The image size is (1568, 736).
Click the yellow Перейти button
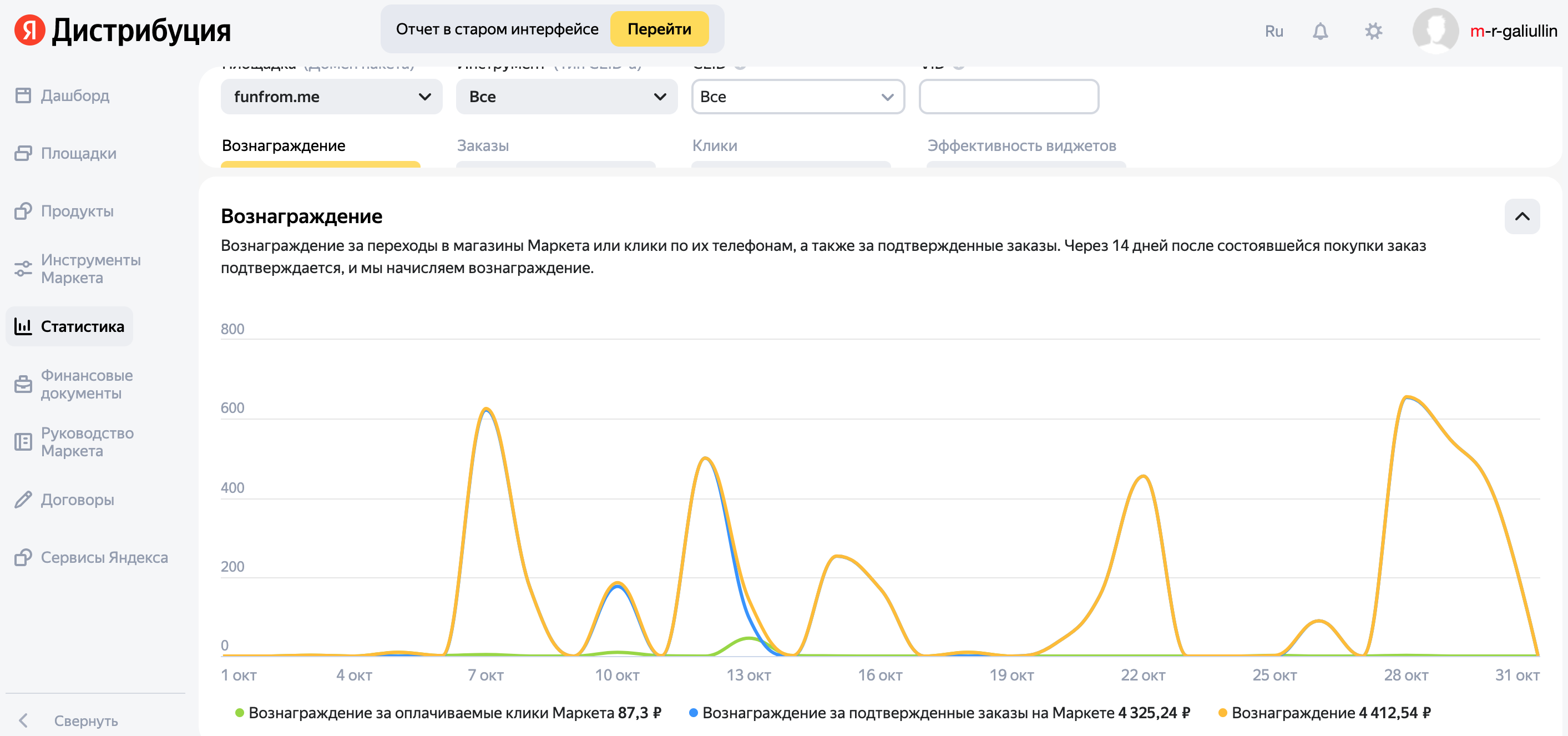tap(659, 29)
